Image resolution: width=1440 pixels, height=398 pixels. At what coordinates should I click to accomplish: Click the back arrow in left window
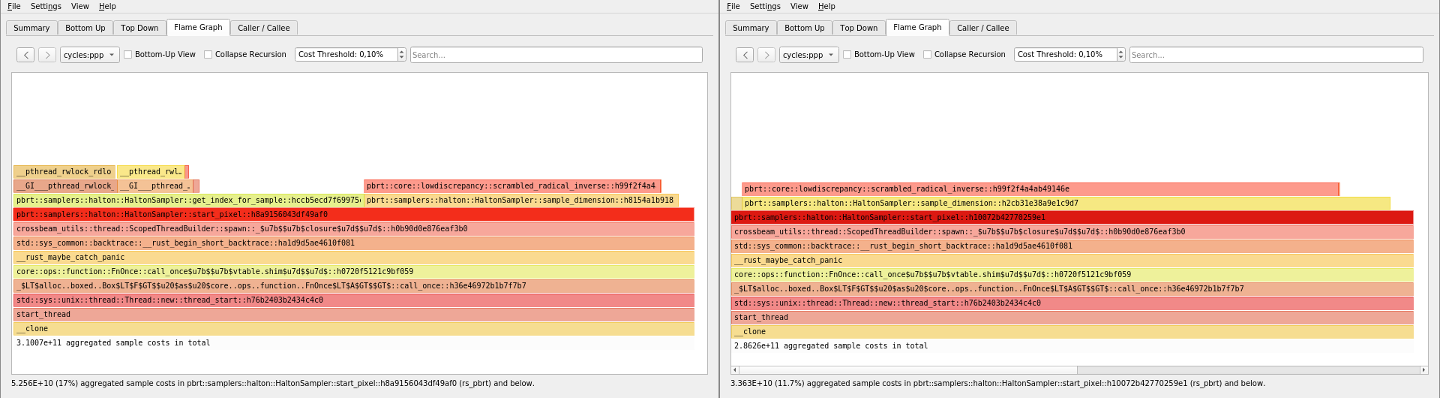(26, 55)
